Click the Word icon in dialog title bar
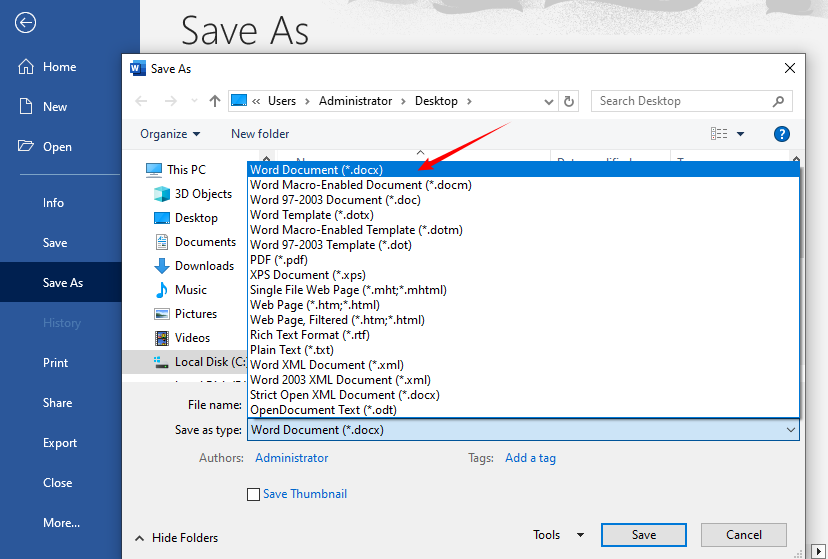 (137, 69)
